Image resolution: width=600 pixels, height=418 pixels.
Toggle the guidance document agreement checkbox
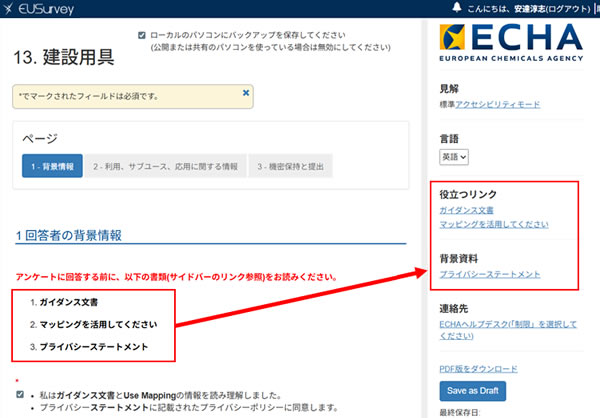20,394
